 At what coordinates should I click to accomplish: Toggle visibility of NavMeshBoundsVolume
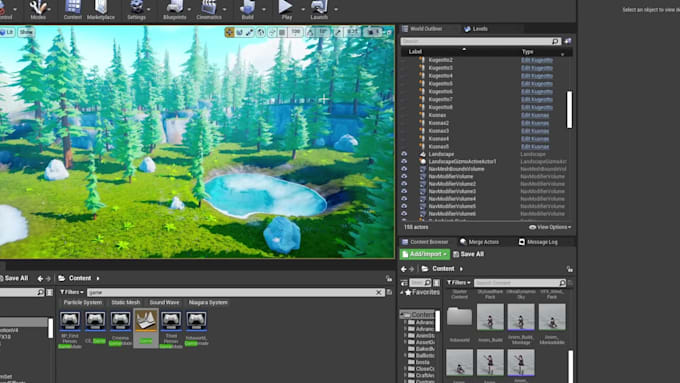(x=404, y=169)
